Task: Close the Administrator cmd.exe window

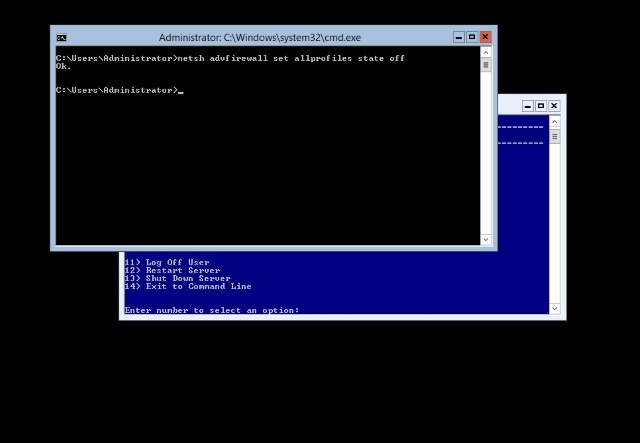Action: [485, 37]
